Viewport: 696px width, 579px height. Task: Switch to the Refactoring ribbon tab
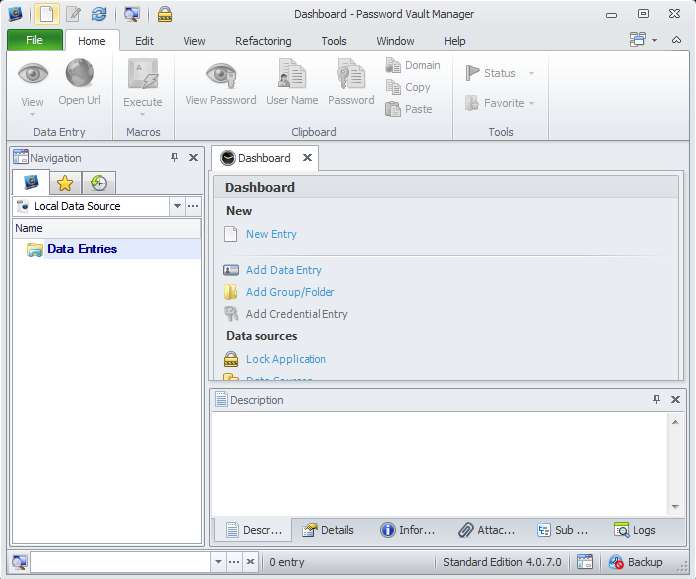click(263, 41)
